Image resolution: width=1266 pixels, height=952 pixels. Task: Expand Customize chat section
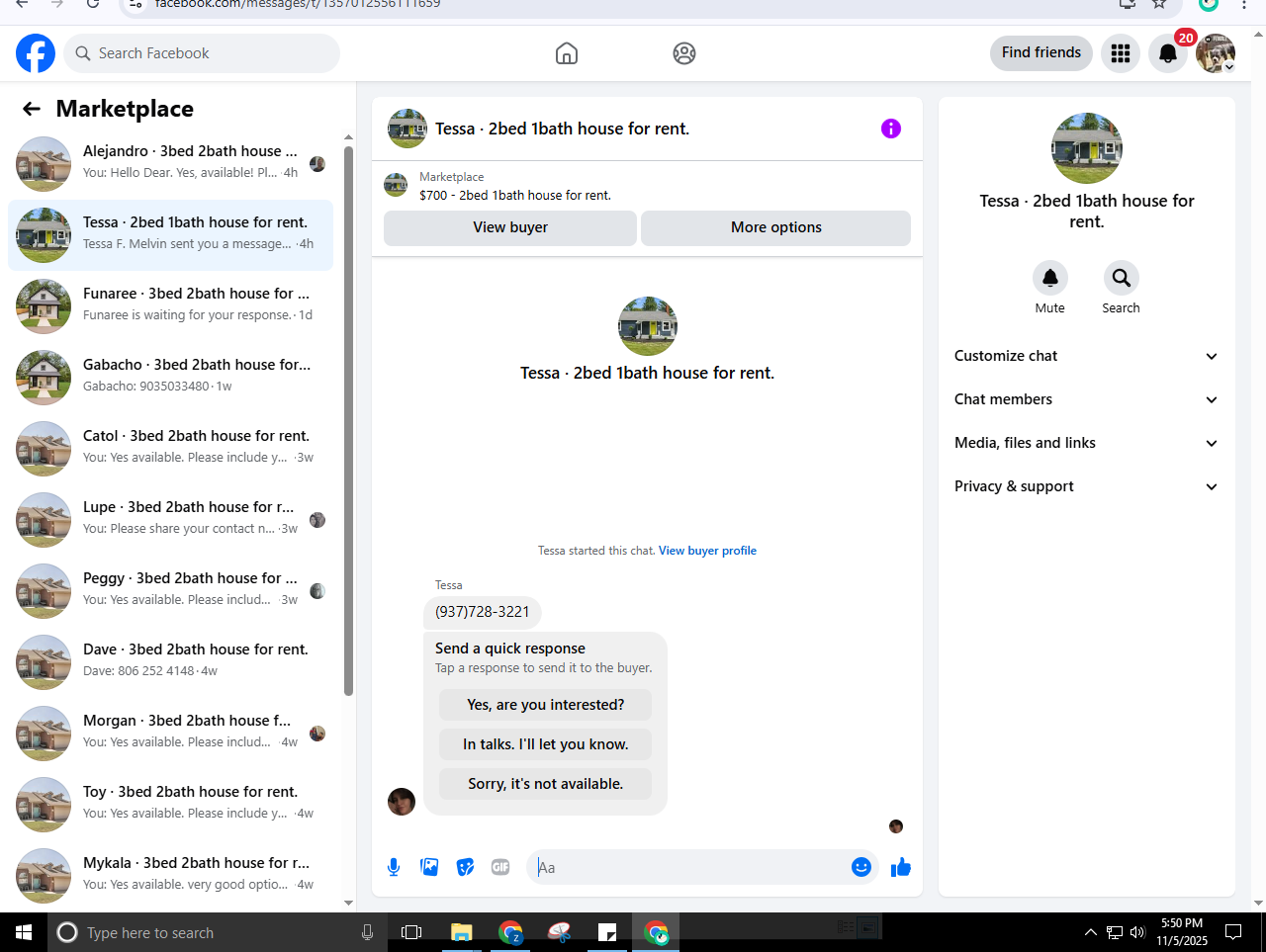(1086, 356)
